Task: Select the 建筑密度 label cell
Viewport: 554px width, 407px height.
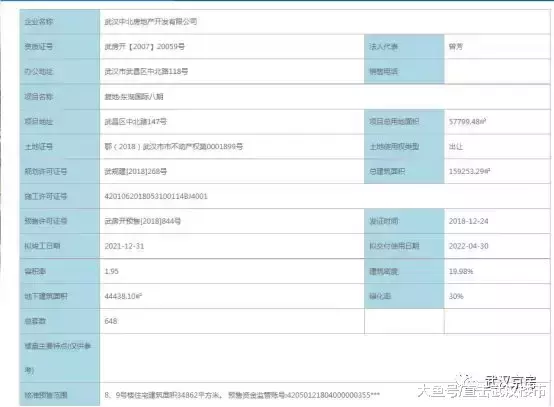Action: pyautogui.click(x=404, y=271)
